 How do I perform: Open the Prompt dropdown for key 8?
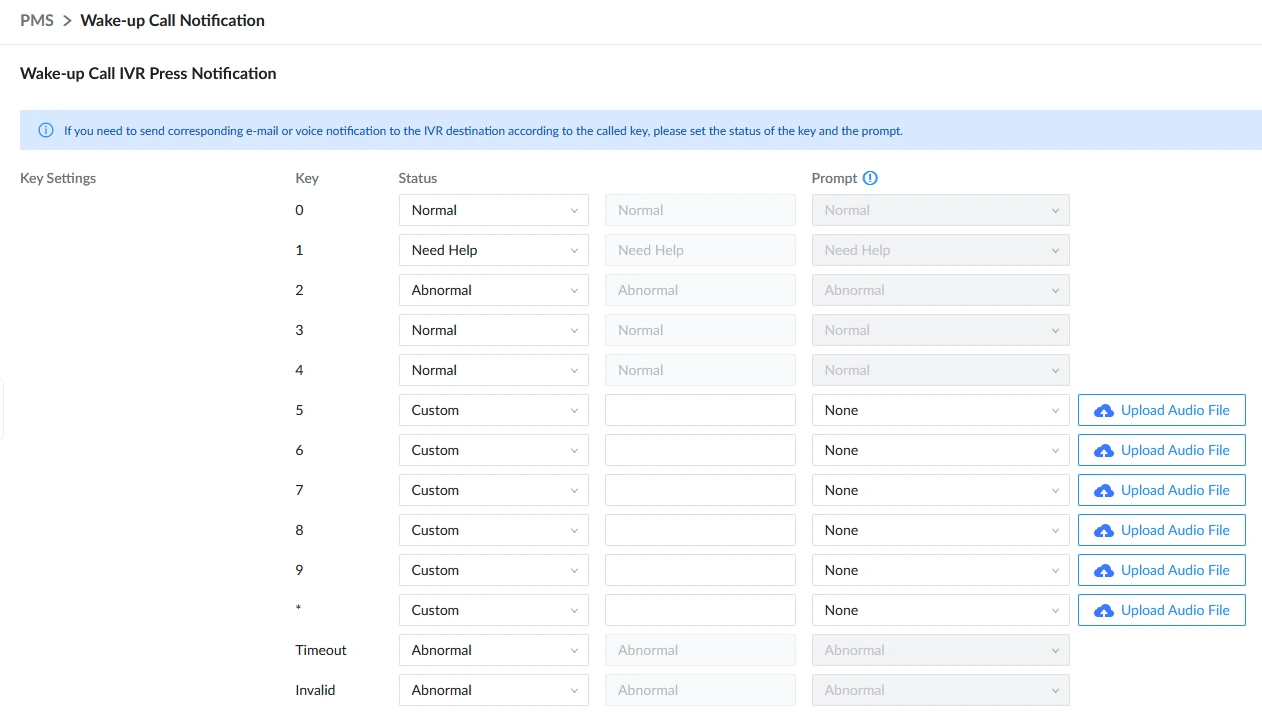(x=941, y=530)
